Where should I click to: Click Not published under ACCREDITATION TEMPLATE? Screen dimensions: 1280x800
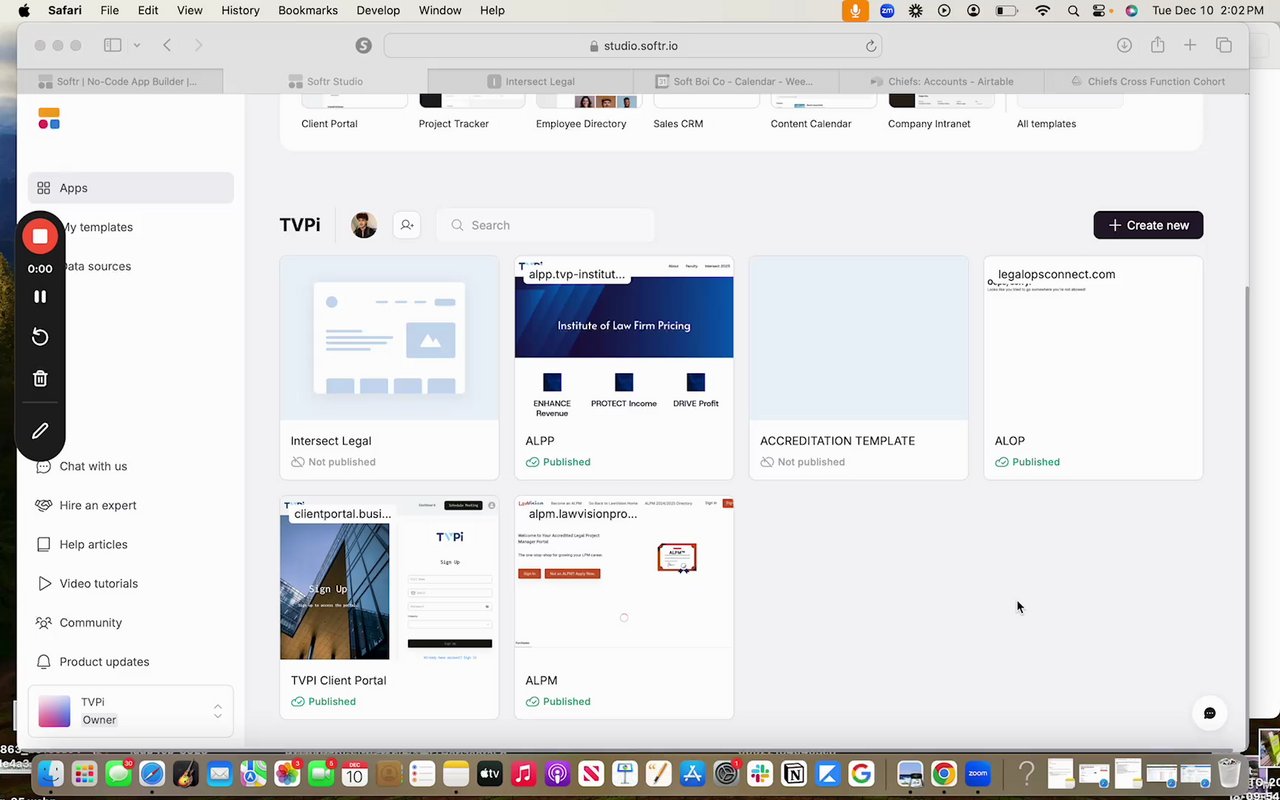803,462
